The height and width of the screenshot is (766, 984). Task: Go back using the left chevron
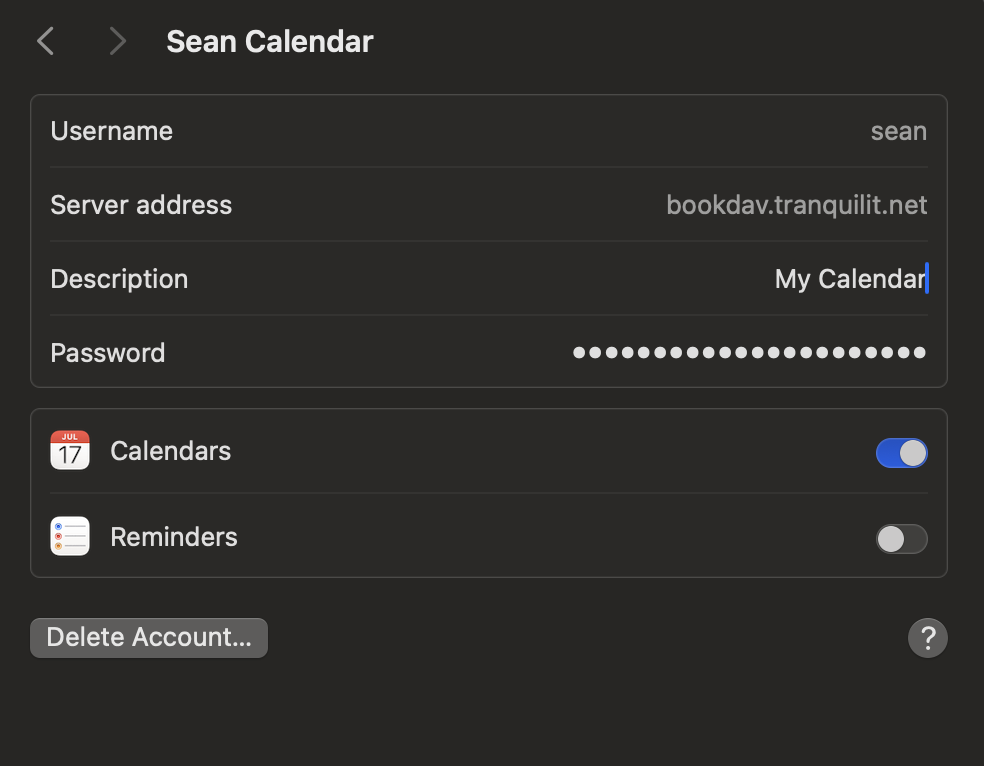coord(46,41)
